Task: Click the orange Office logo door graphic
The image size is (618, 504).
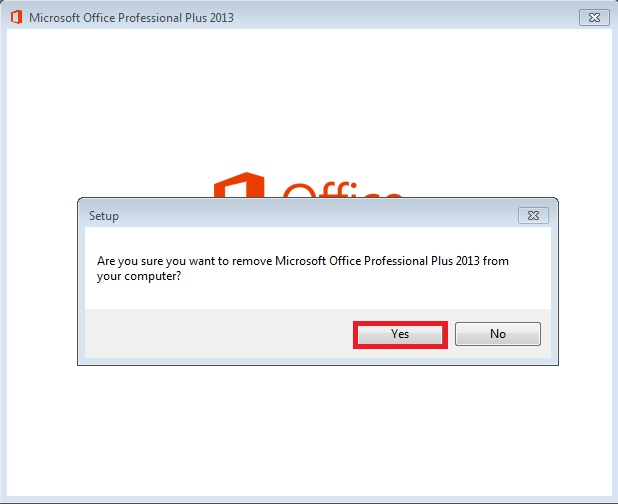Action: coord(239,185)
